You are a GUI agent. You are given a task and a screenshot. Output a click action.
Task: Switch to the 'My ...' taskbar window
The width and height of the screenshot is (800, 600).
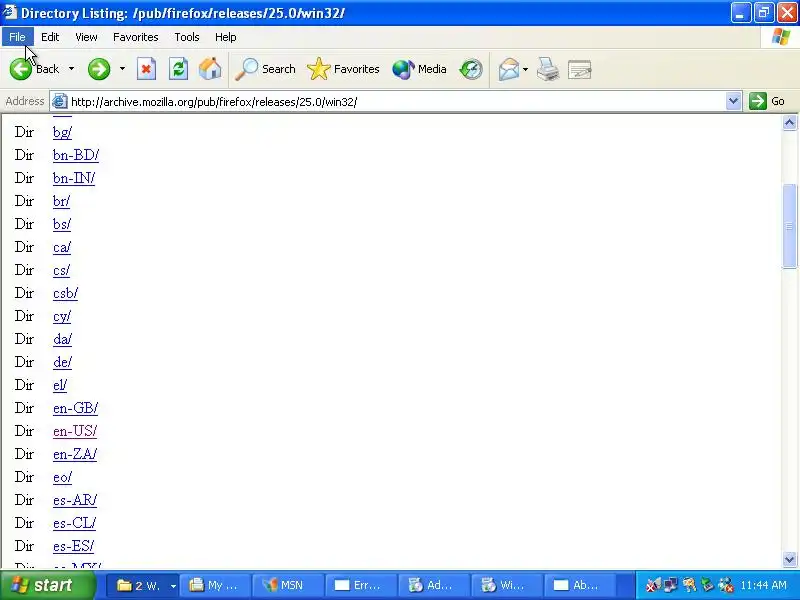(214, 585)
